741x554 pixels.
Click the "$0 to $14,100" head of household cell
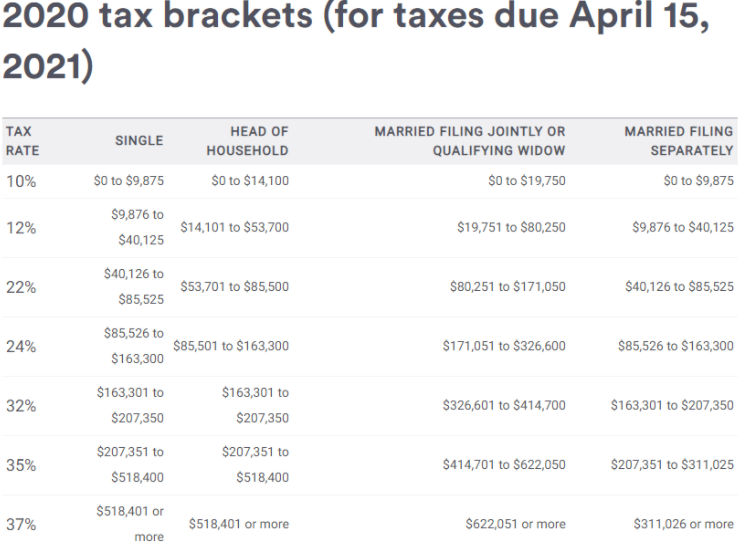(250, 181)
